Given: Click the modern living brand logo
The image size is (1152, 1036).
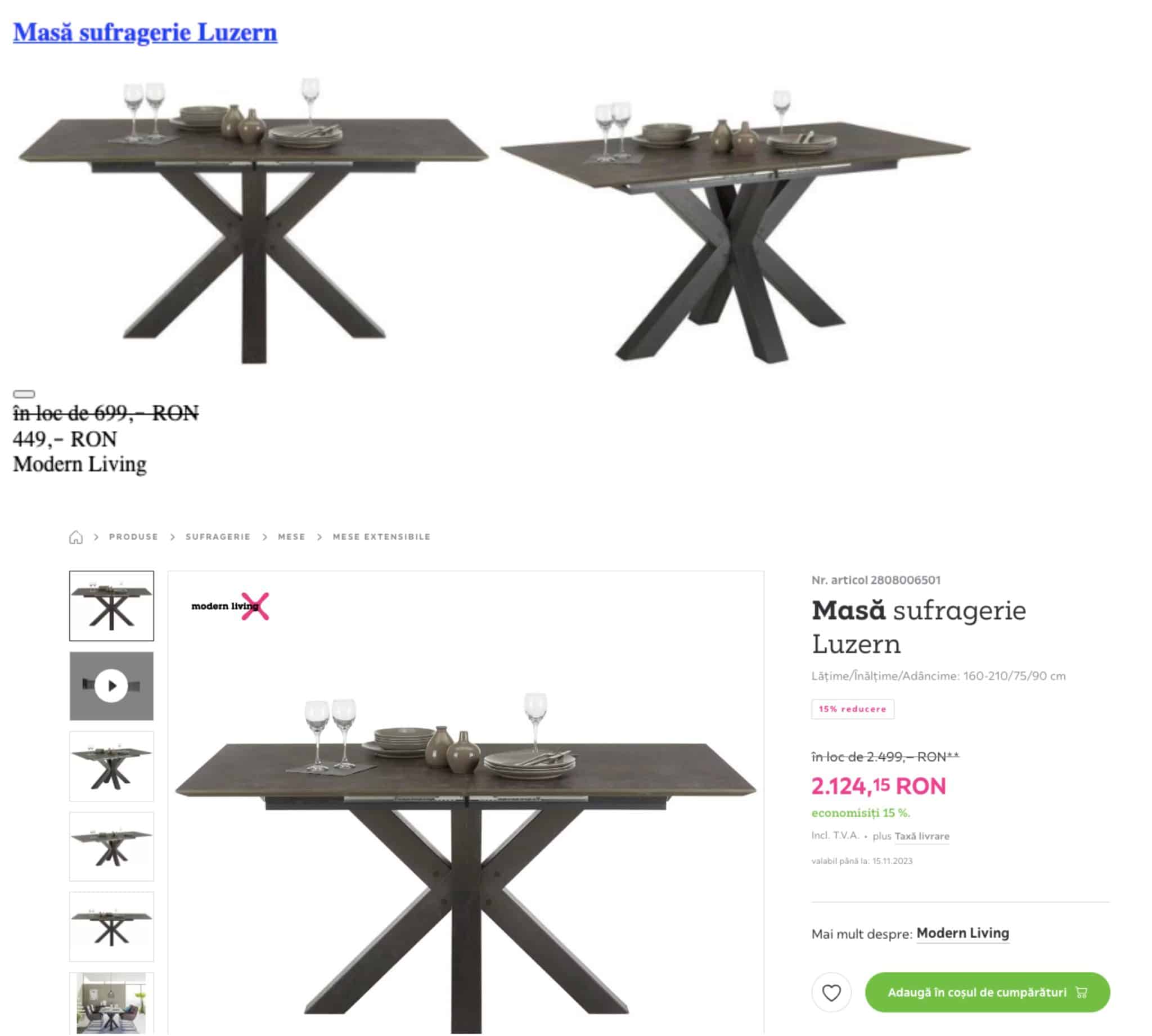Looking at the screenshot, I should point(230,606).
